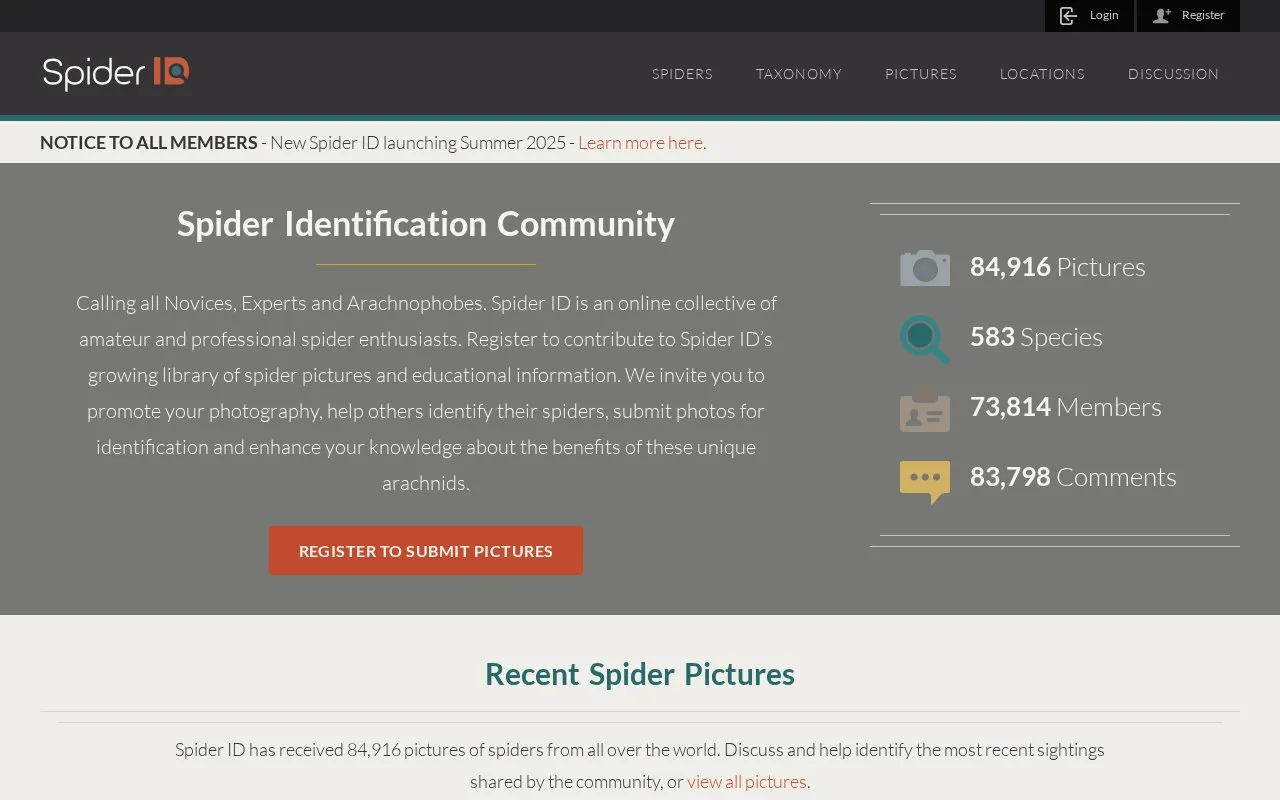Click the 83,798 Comments statistic
Screen dimensions: 1280x800
[1073, 477]
